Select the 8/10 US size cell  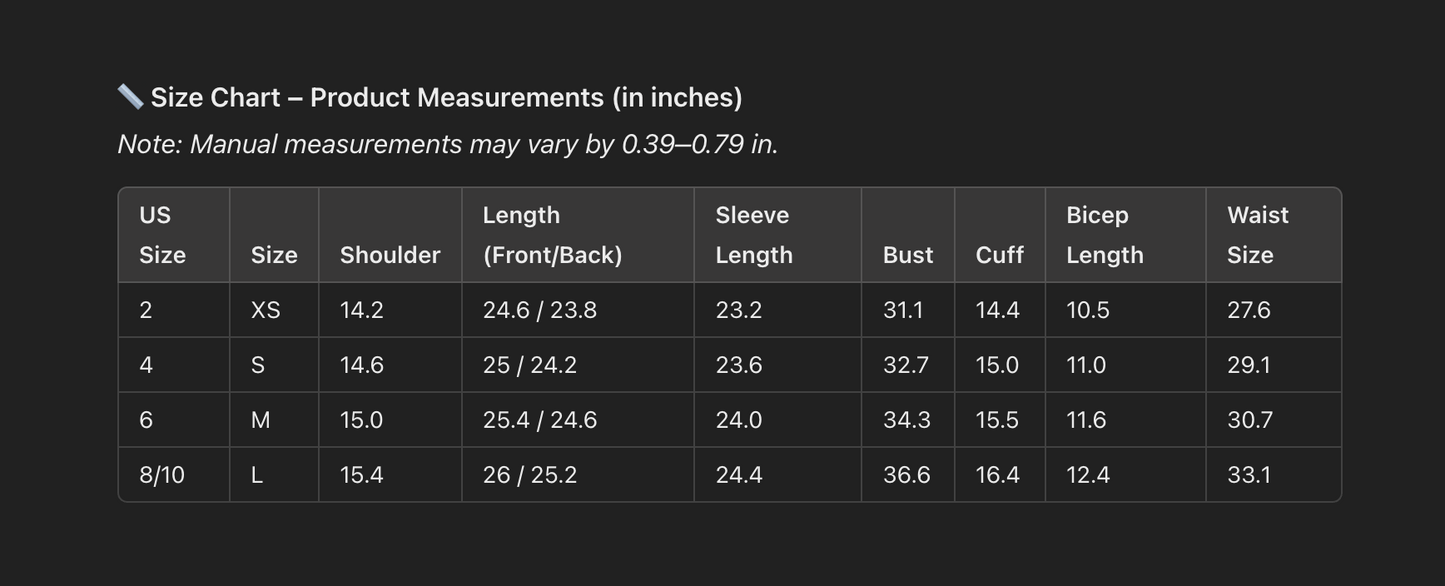[162, 475]
